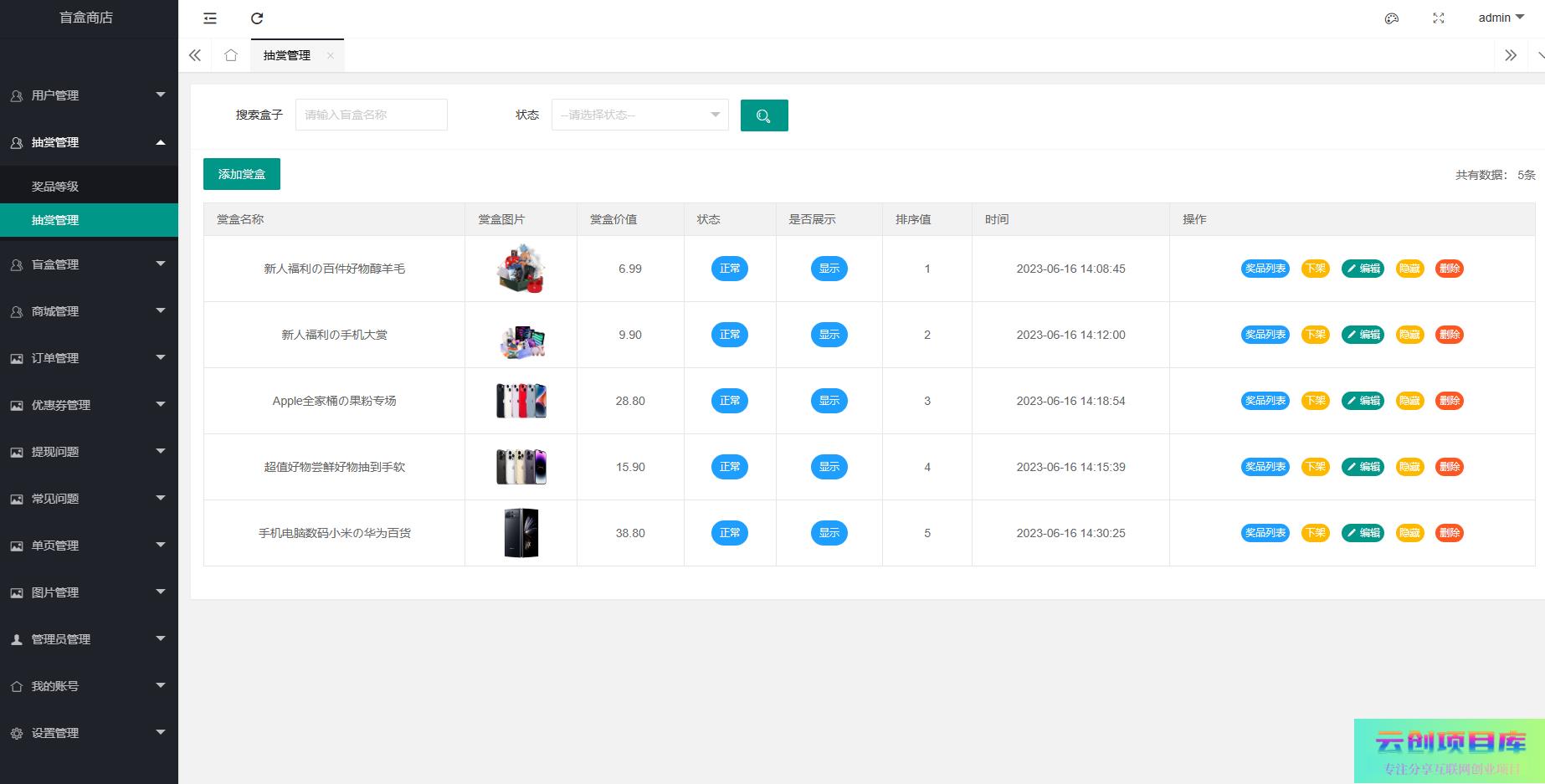Select 奖品等级 in the sidebar

pyautogui.click(x=55, y=187)
